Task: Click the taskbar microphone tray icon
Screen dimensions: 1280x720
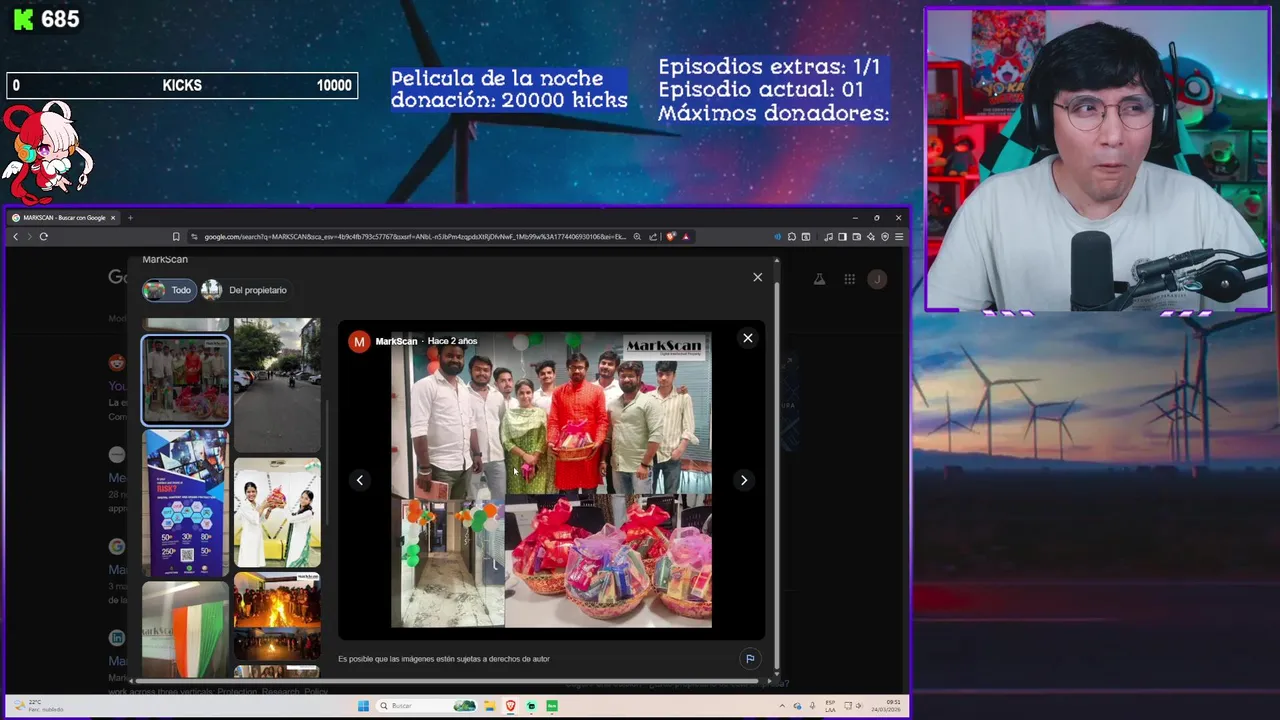Action: (x=812, y=706)
